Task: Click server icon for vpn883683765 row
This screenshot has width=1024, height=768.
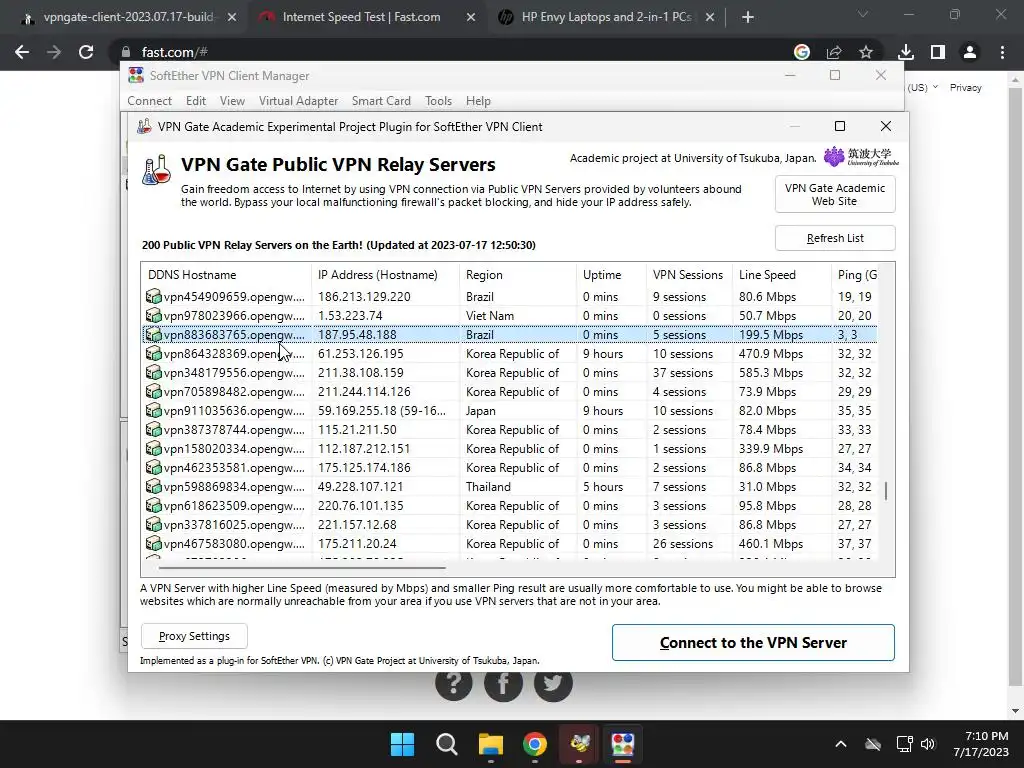Action: click(153, 334)
